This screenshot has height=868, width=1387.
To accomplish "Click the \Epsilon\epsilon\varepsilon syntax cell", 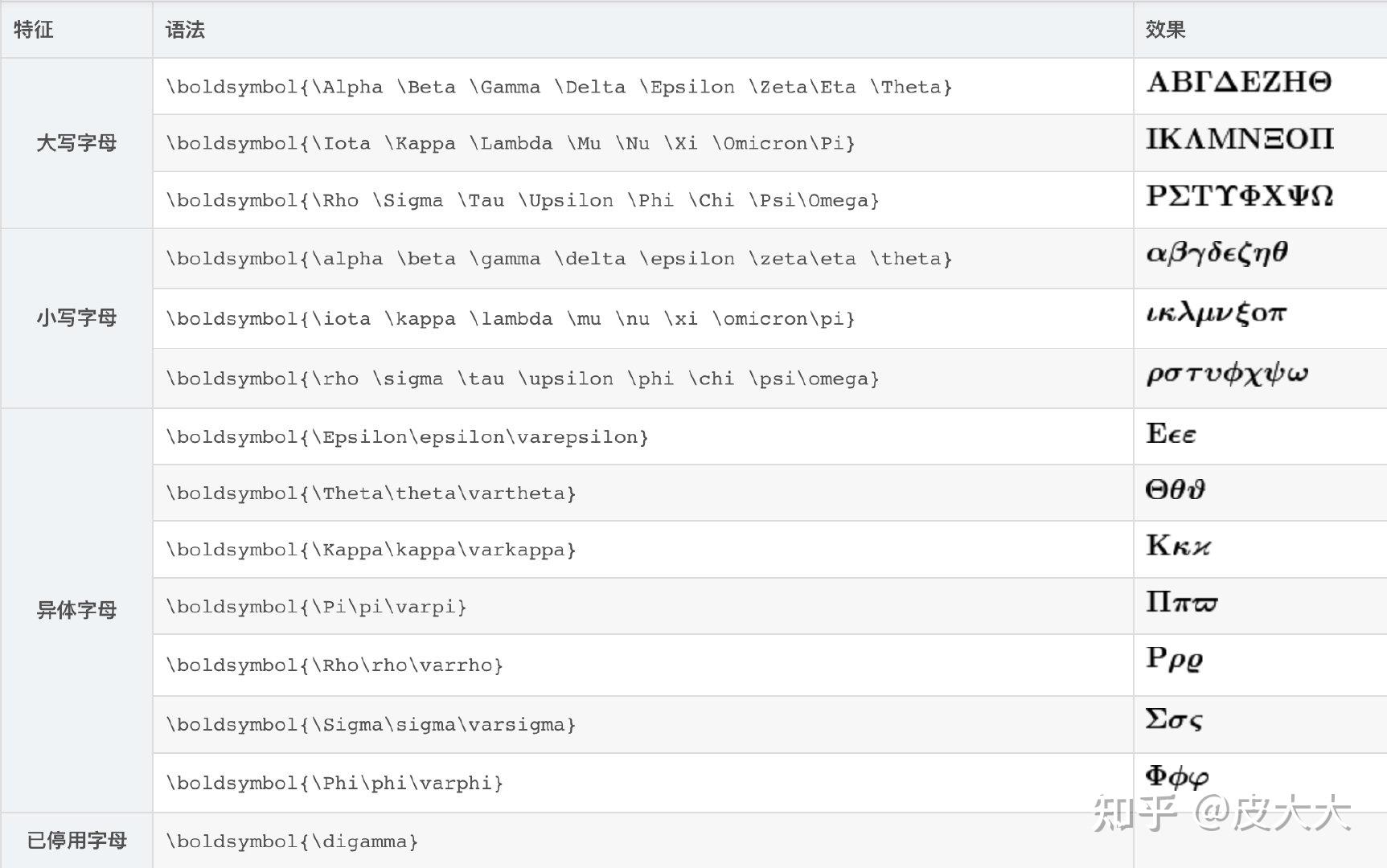I will pos(407,437).
